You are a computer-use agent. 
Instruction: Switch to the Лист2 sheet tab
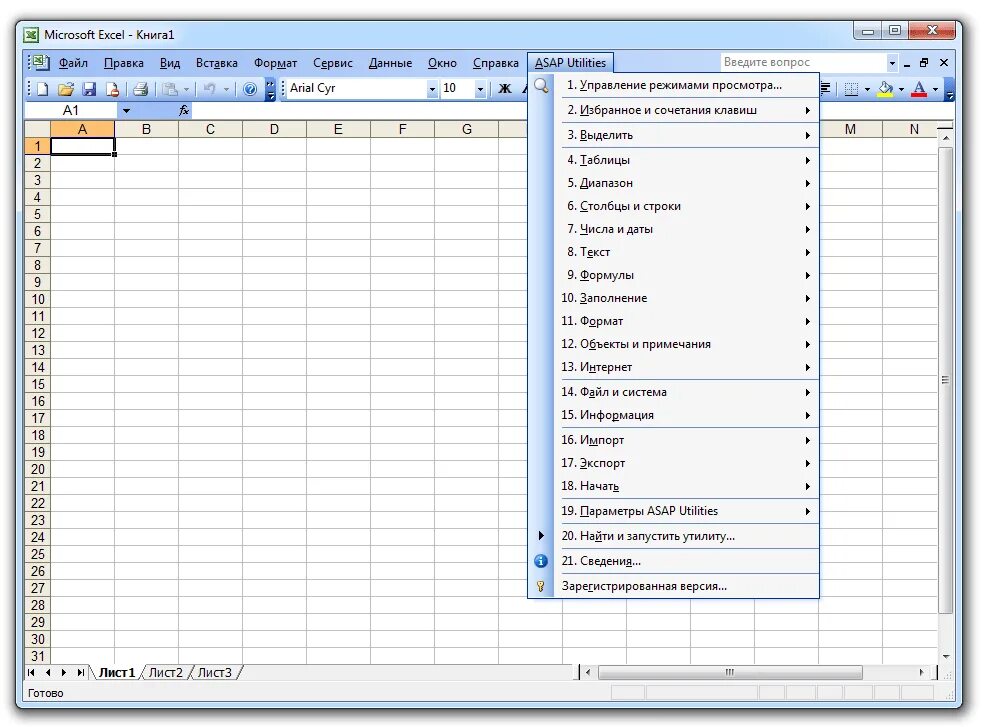coord(166,673)
